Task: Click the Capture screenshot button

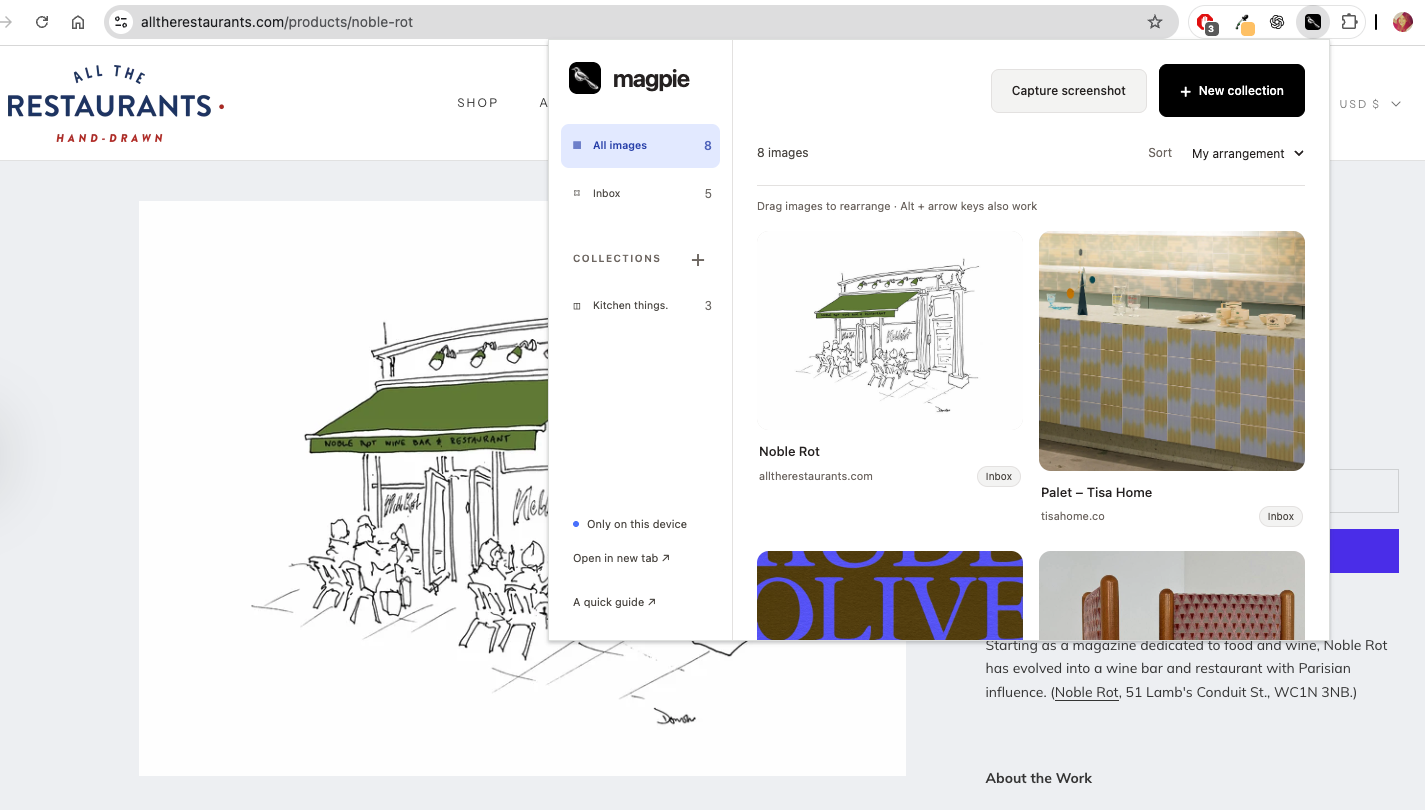Action: (1068, 91)
